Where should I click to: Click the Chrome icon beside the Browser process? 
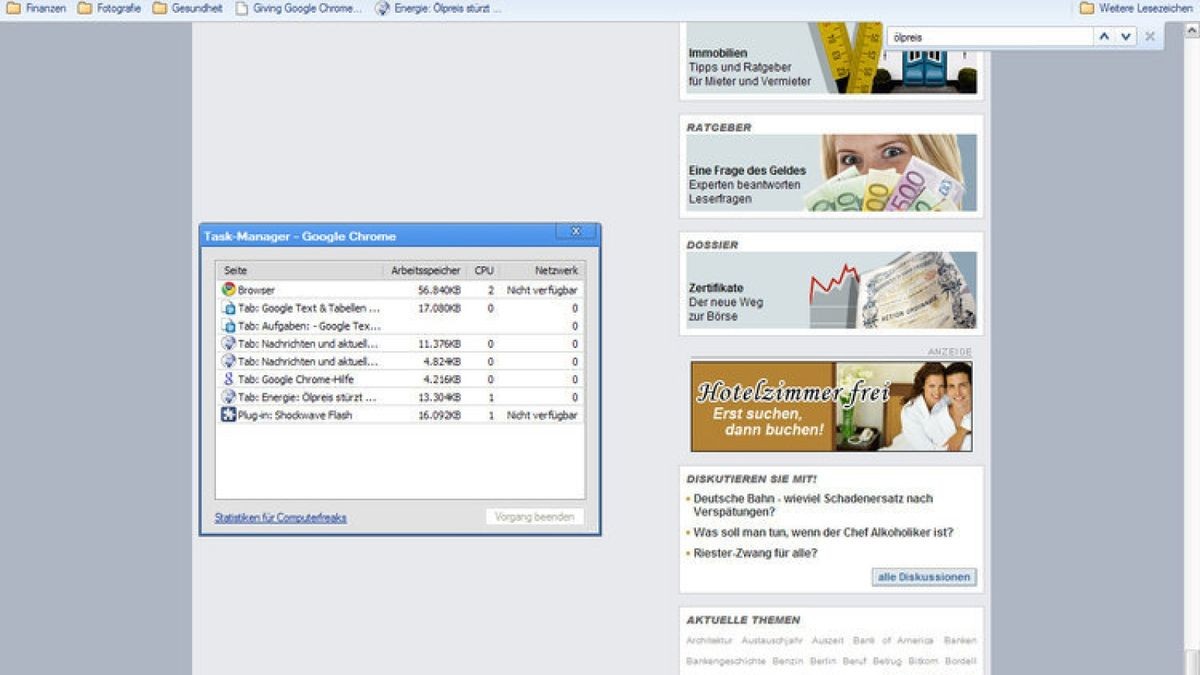coord(228,290)
